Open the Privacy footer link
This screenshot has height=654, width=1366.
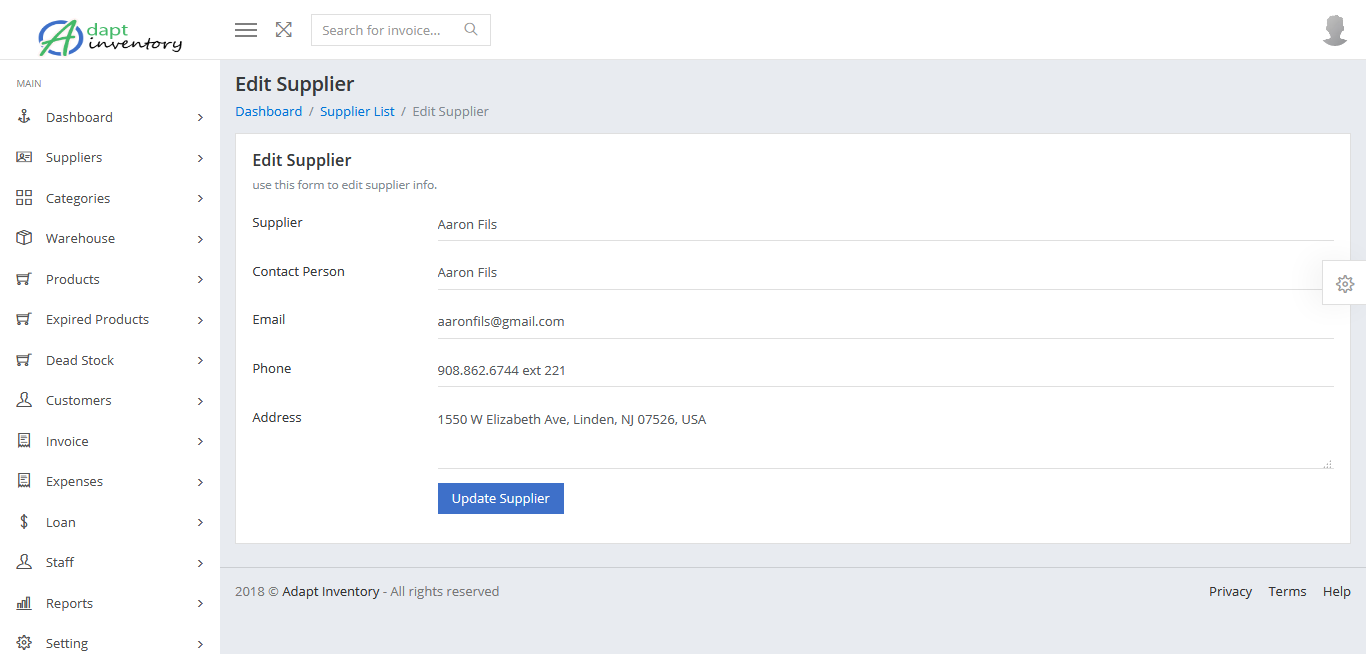[x=1230, y=591]
